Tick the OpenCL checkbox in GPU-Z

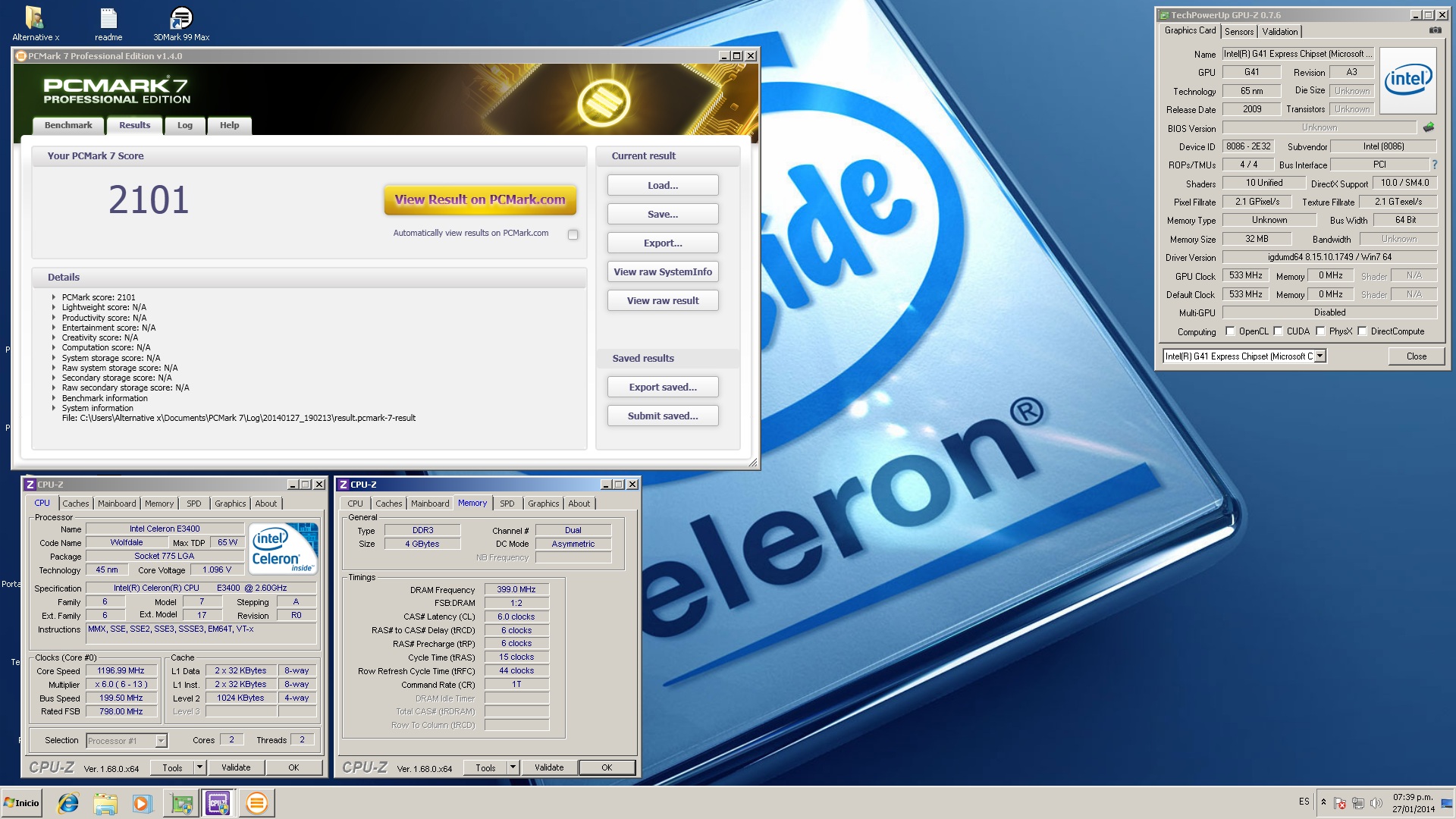click(x=1230, y=331)
